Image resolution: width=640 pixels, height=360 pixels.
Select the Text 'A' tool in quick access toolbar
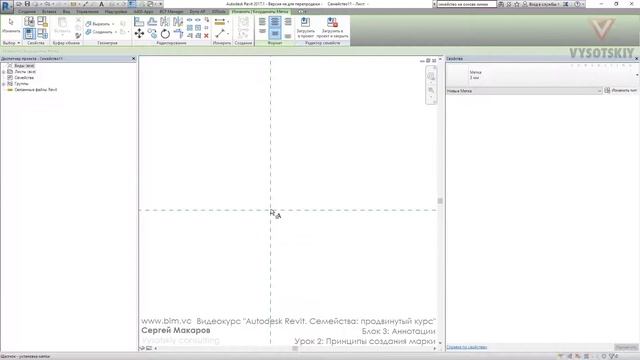point(102,4)
